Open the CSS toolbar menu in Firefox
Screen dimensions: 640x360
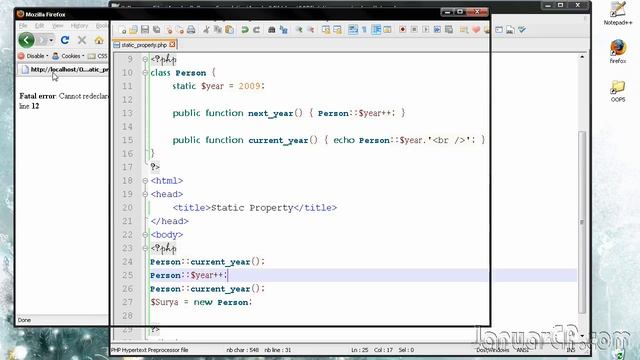[x=98, y=56]
